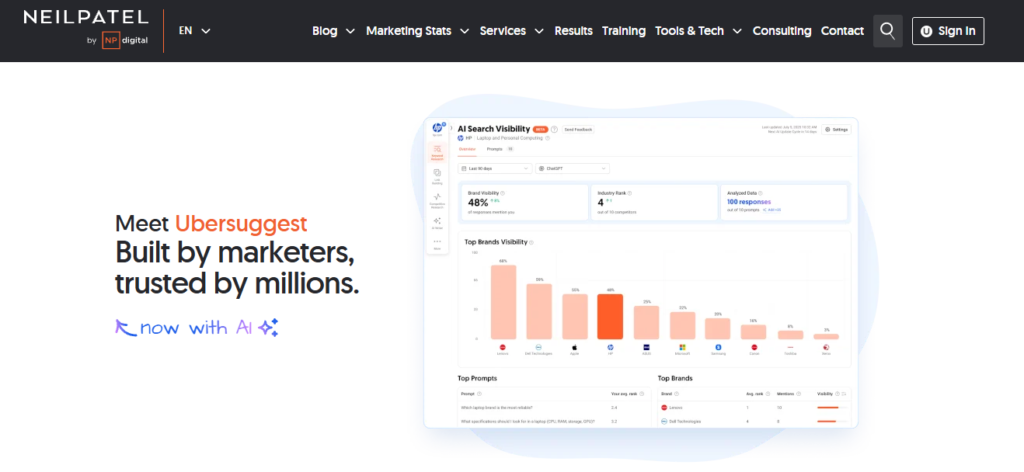1024x472 pixels.
Task: Click the Send Feedback button
Action: [578, 129]
